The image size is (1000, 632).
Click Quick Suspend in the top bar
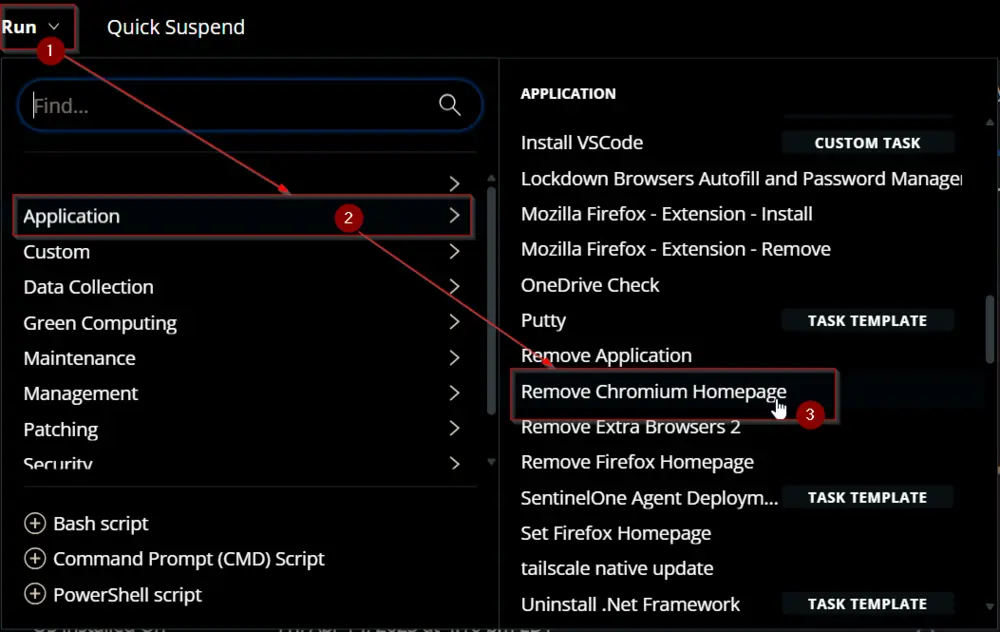point(176,27)
